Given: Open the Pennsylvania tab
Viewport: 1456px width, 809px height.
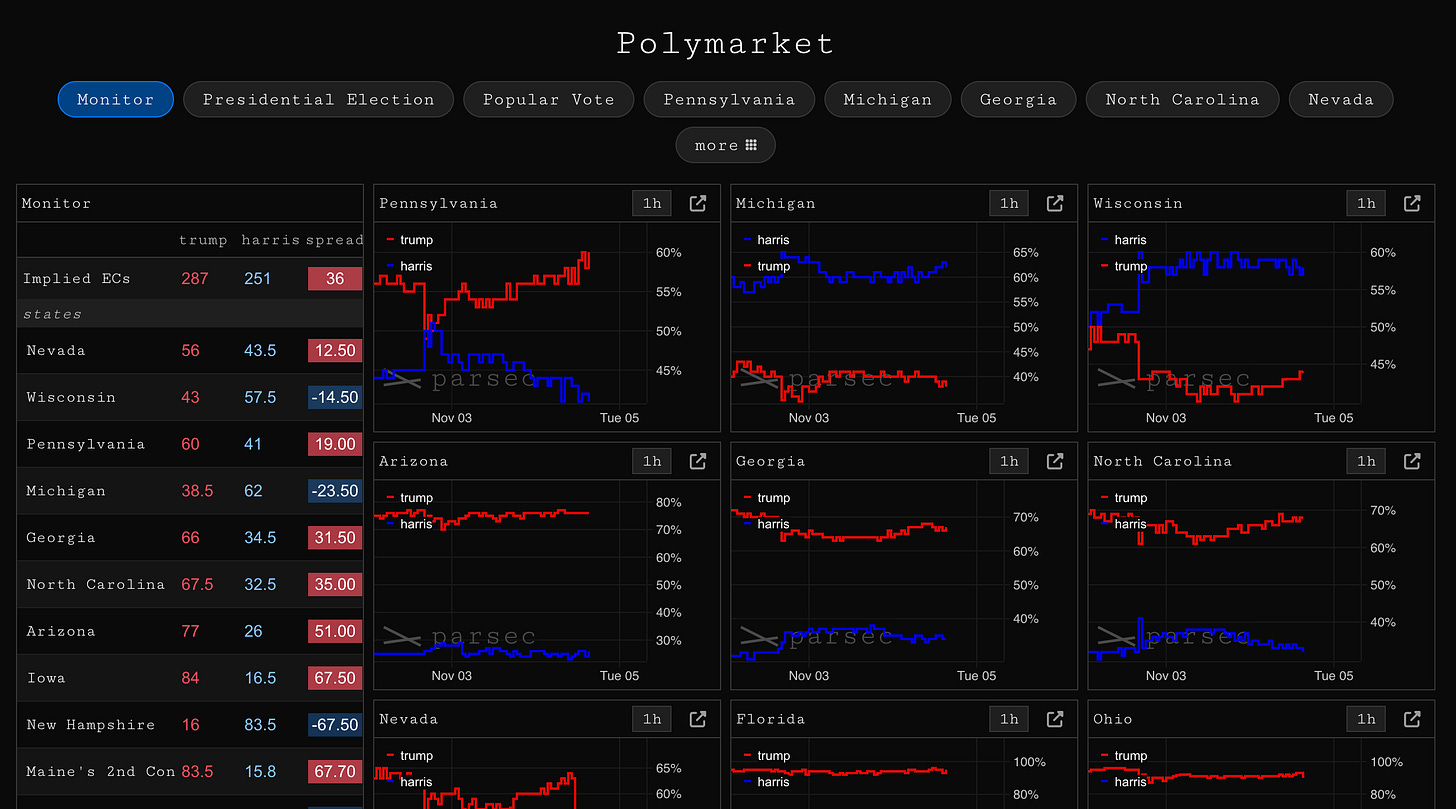Looking at the screenshot, I should pyautogui.click(x=729, y=99).
